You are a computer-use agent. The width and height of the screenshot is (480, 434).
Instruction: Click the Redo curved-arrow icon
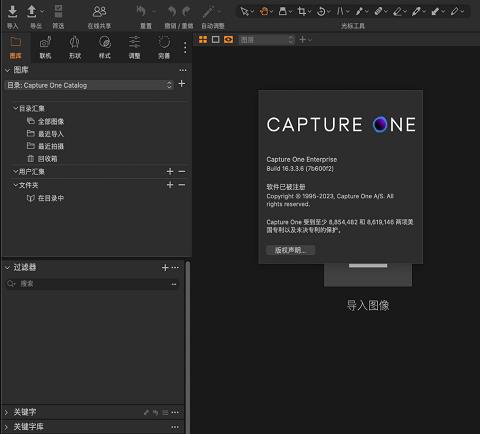tap(186, 11)
